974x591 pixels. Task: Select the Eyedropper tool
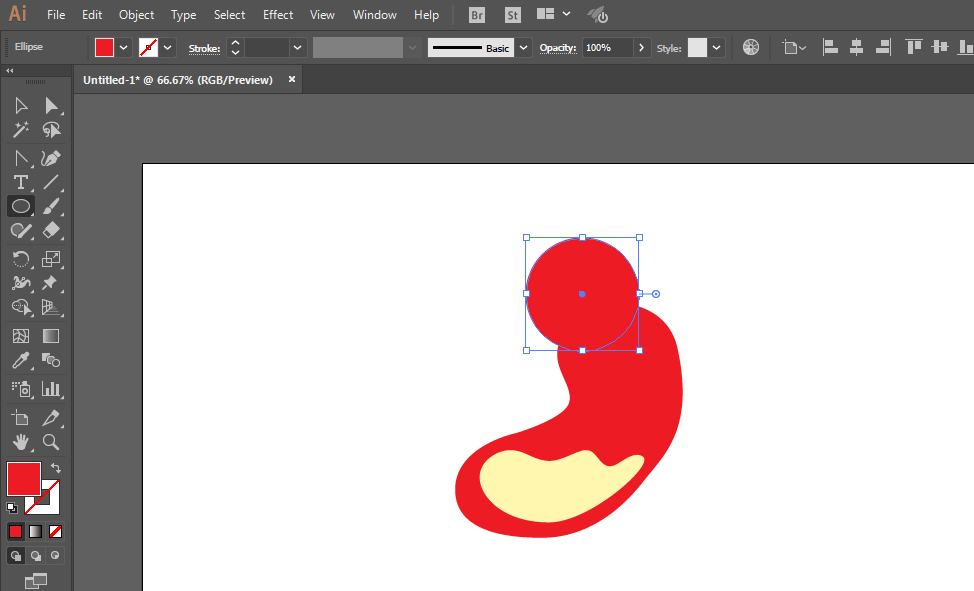tap(20, 361)
